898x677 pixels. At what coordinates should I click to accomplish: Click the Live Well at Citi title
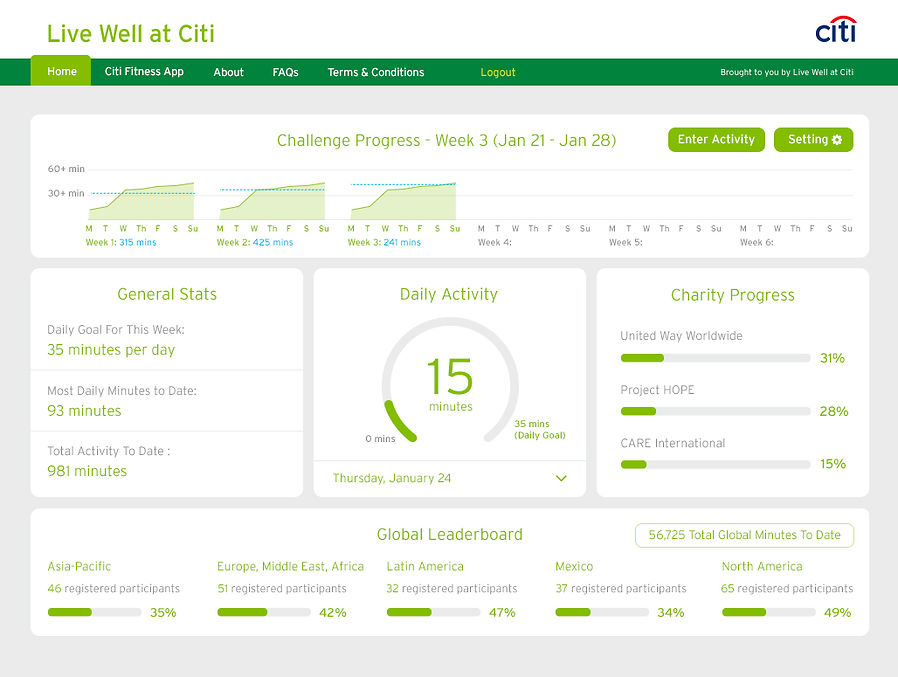coord(131,34)
